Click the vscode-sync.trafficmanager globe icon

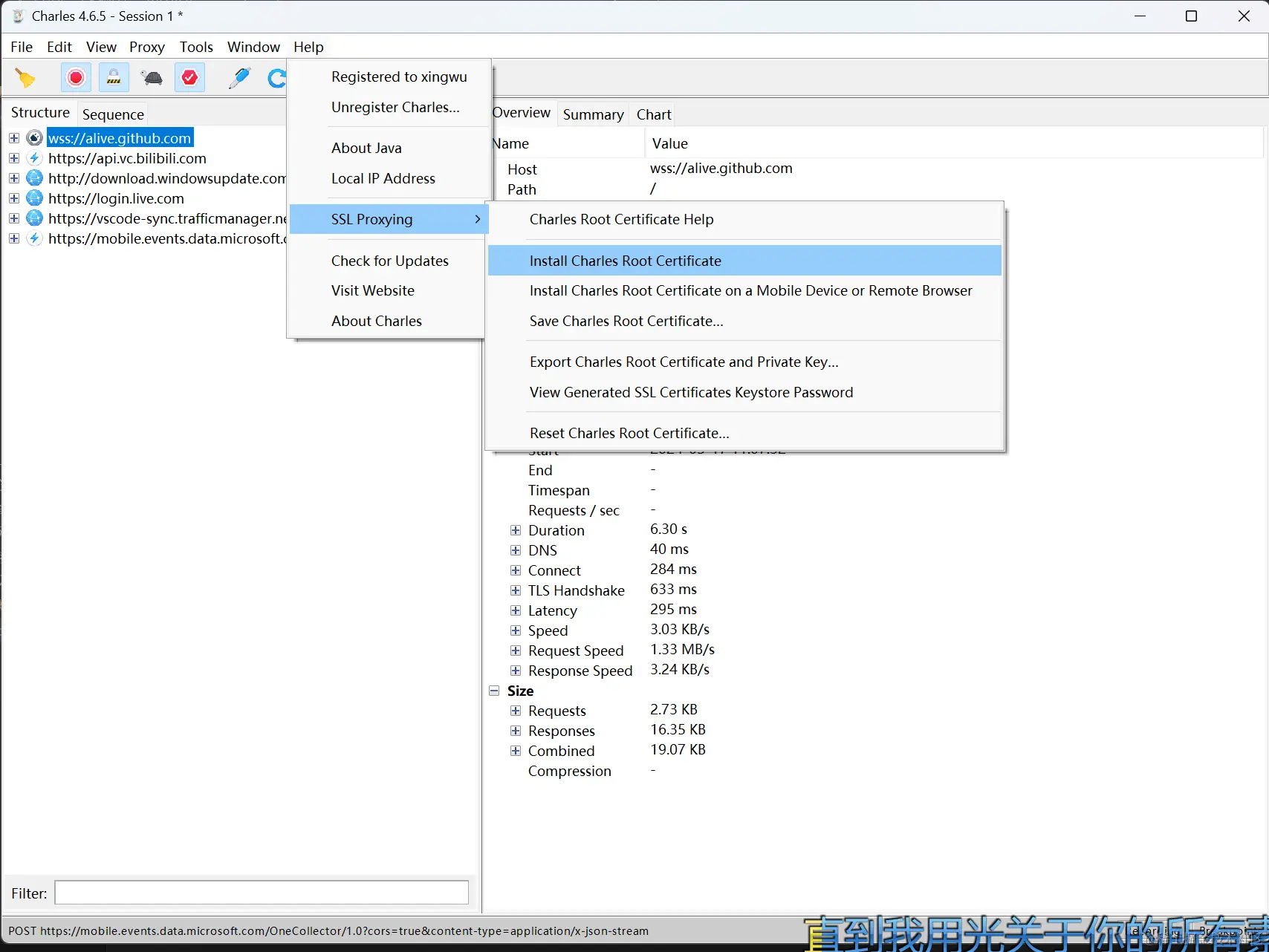pyautogui.click(x=34, y=218)
